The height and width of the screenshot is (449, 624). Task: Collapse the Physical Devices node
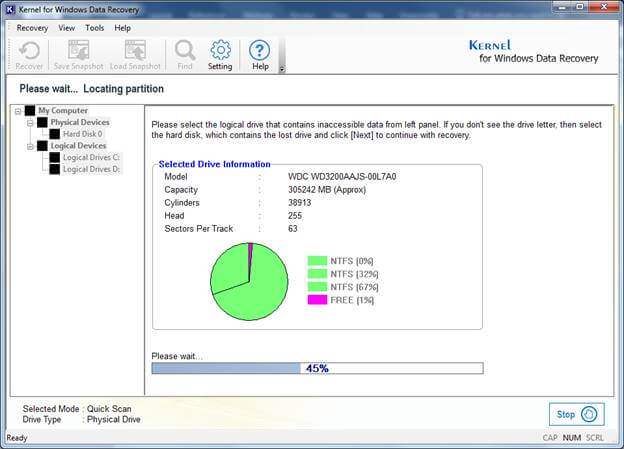click(30, 123)
